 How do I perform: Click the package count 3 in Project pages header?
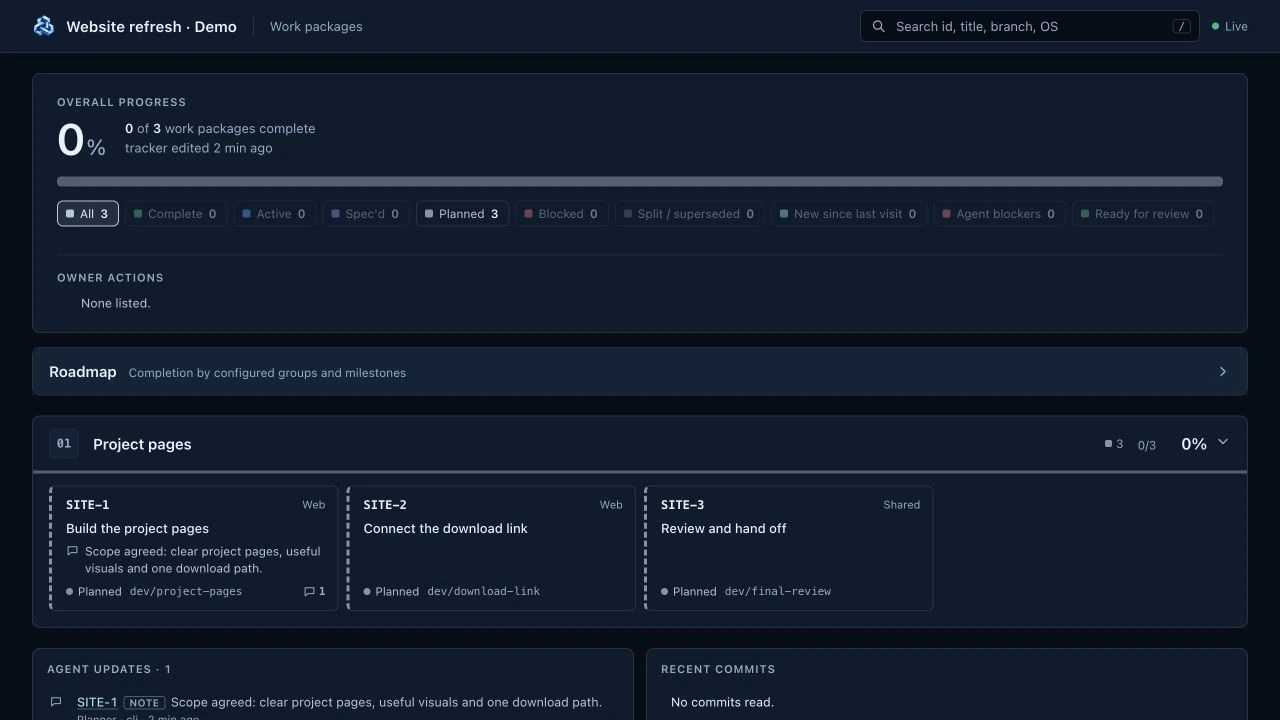tap(1114, 444)
